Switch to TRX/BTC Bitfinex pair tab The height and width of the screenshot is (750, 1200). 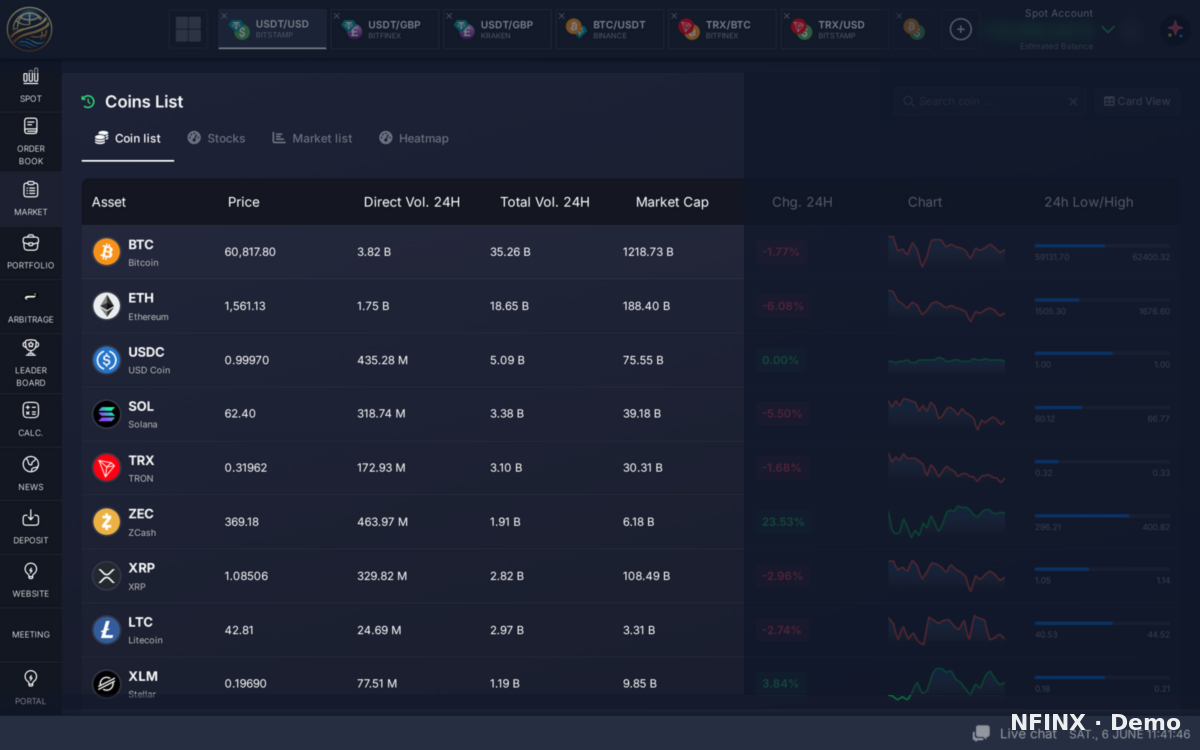(x=722, y=29)
